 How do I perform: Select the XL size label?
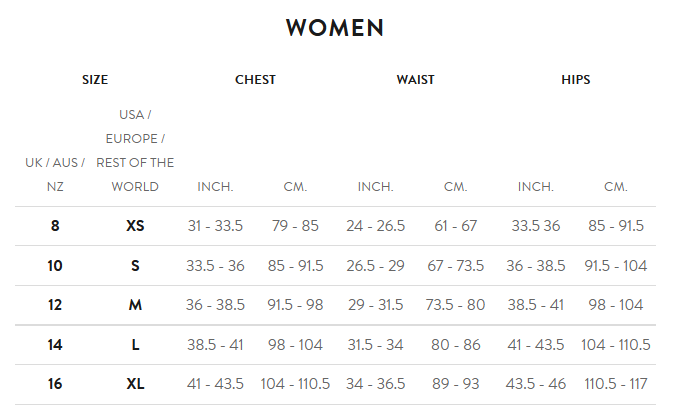(x=135, y=384)
